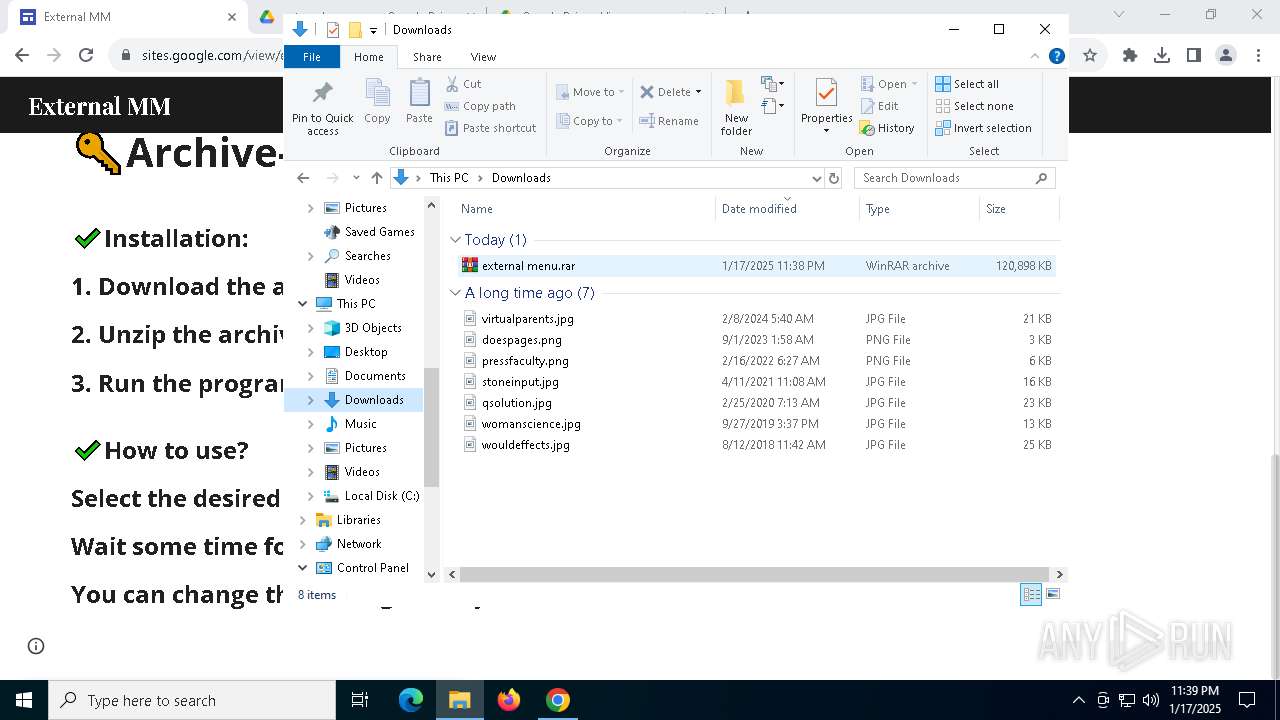
Task: Click Up one level arrow
Action: (376, 178)
